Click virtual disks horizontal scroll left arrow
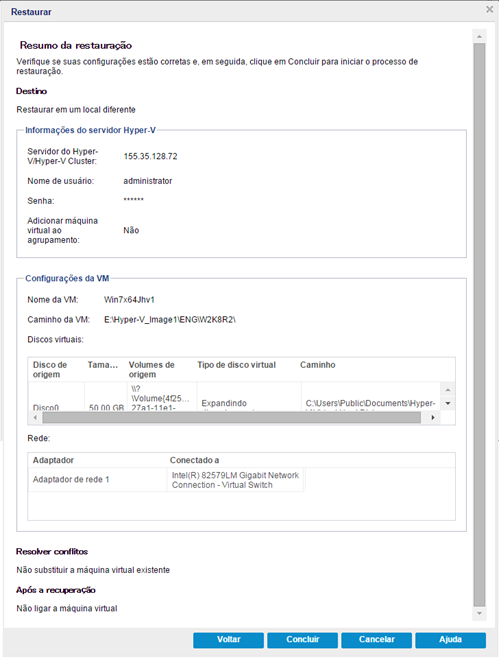 coord(35,418)
